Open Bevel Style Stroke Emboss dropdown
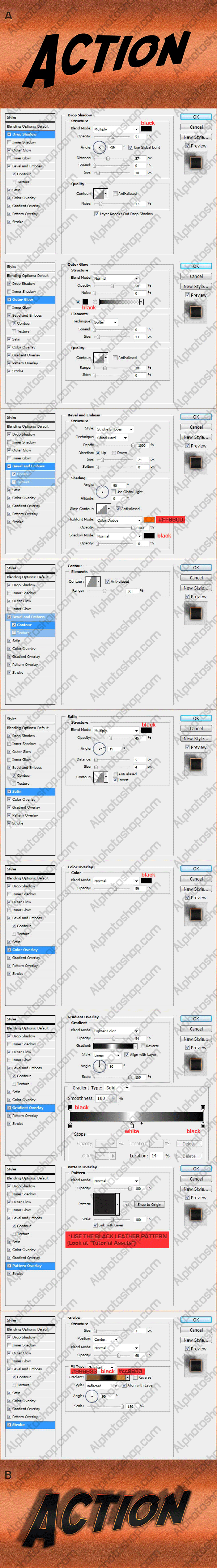This screenshot has height=1568, width=217. pyautogui.click(x=115, y=429)
